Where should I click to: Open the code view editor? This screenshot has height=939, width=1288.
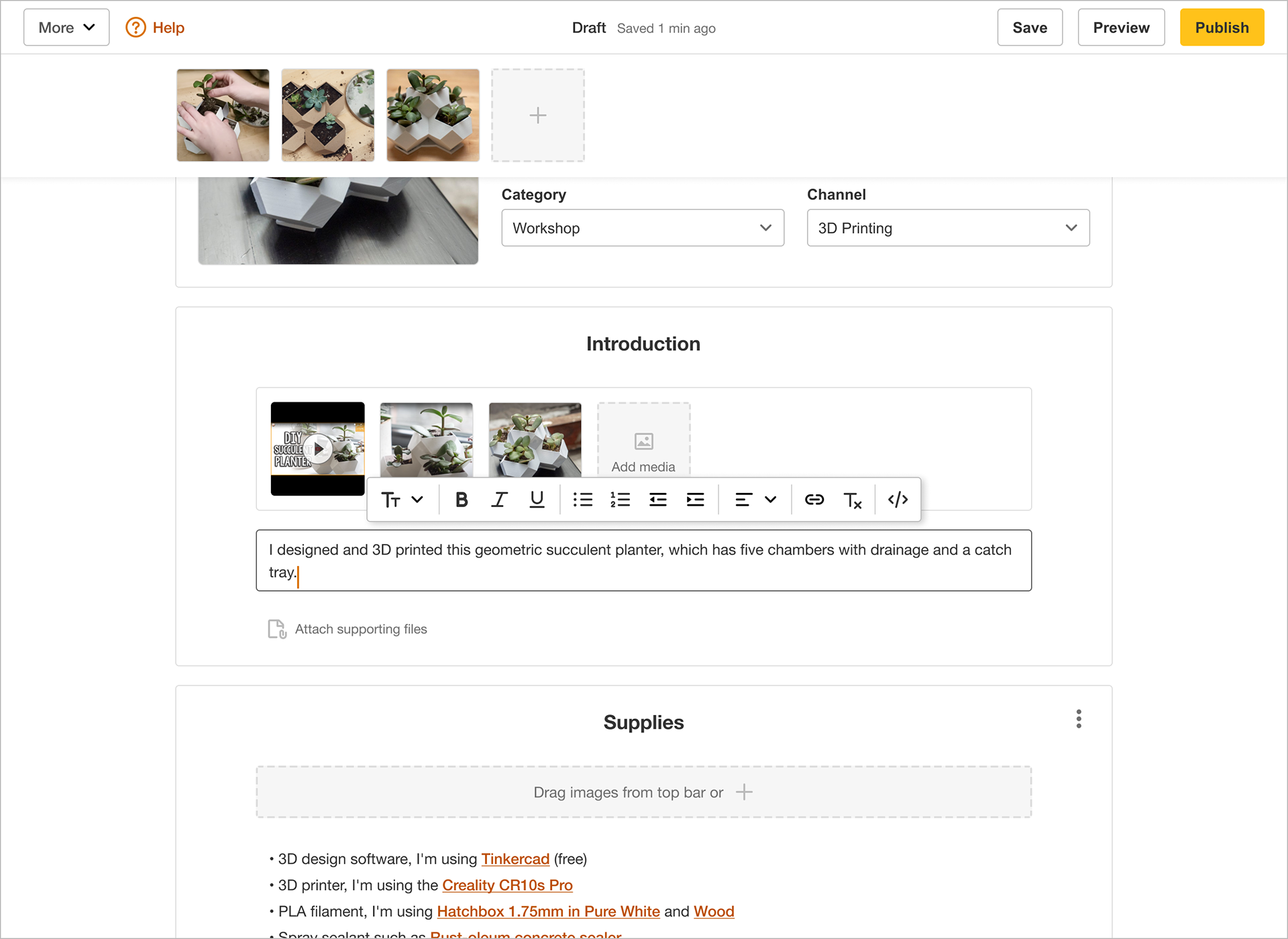click(x=898, y=500)
